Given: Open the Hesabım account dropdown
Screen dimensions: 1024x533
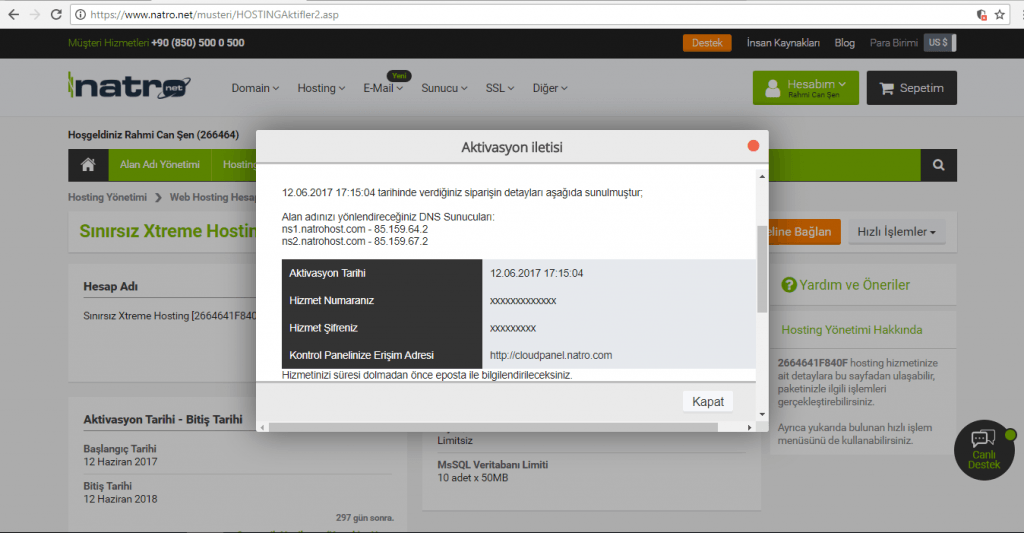Looking at the screenshot, I should [806, 88].
